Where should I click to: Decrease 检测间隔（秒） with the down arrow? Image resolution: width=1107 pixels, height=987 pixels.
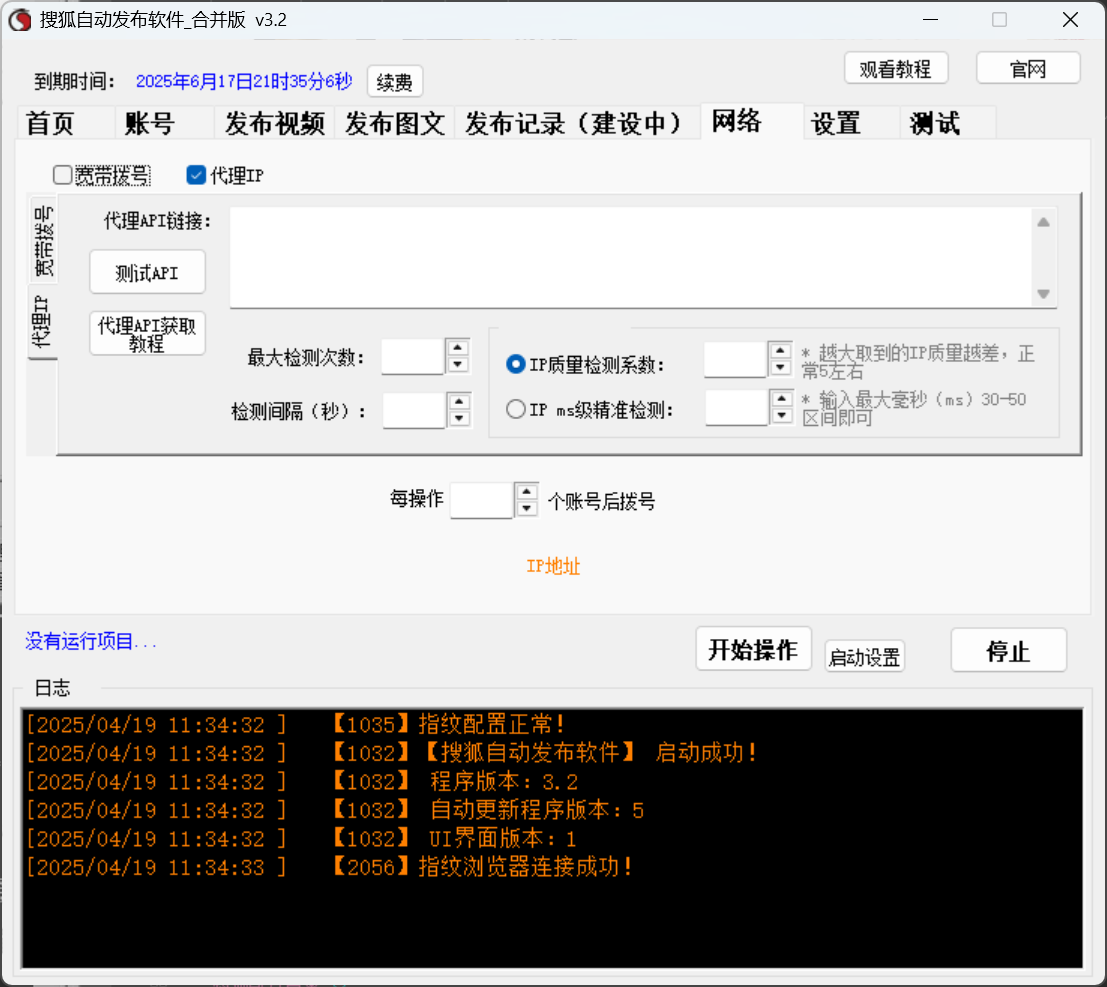coord(459,419)
